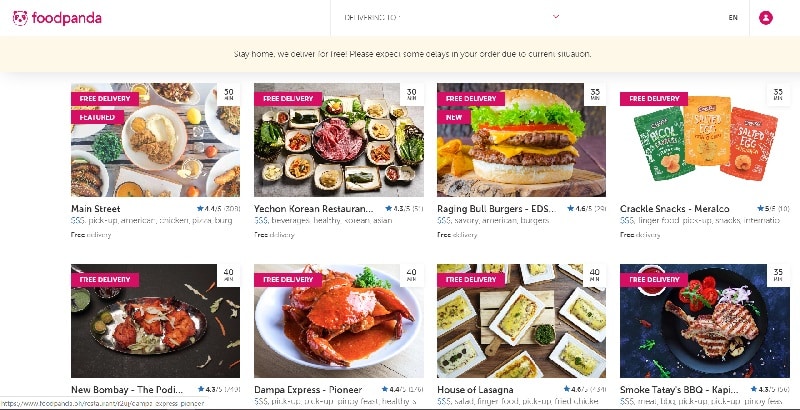The width and height of the screenshot is (800, 410).
Task: Open the user account profile icon
Action: click(x=765, y=18)
